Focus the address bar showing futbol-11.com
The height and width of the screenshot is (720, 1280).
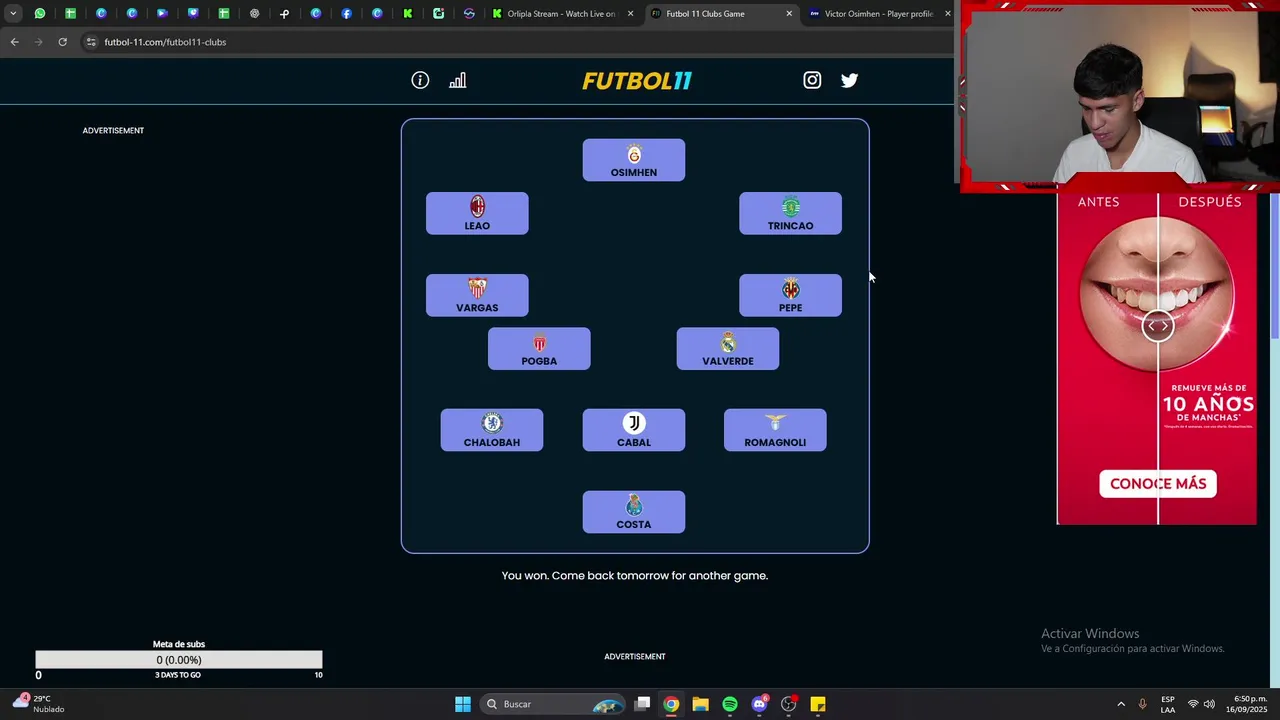tap(515, 42)
